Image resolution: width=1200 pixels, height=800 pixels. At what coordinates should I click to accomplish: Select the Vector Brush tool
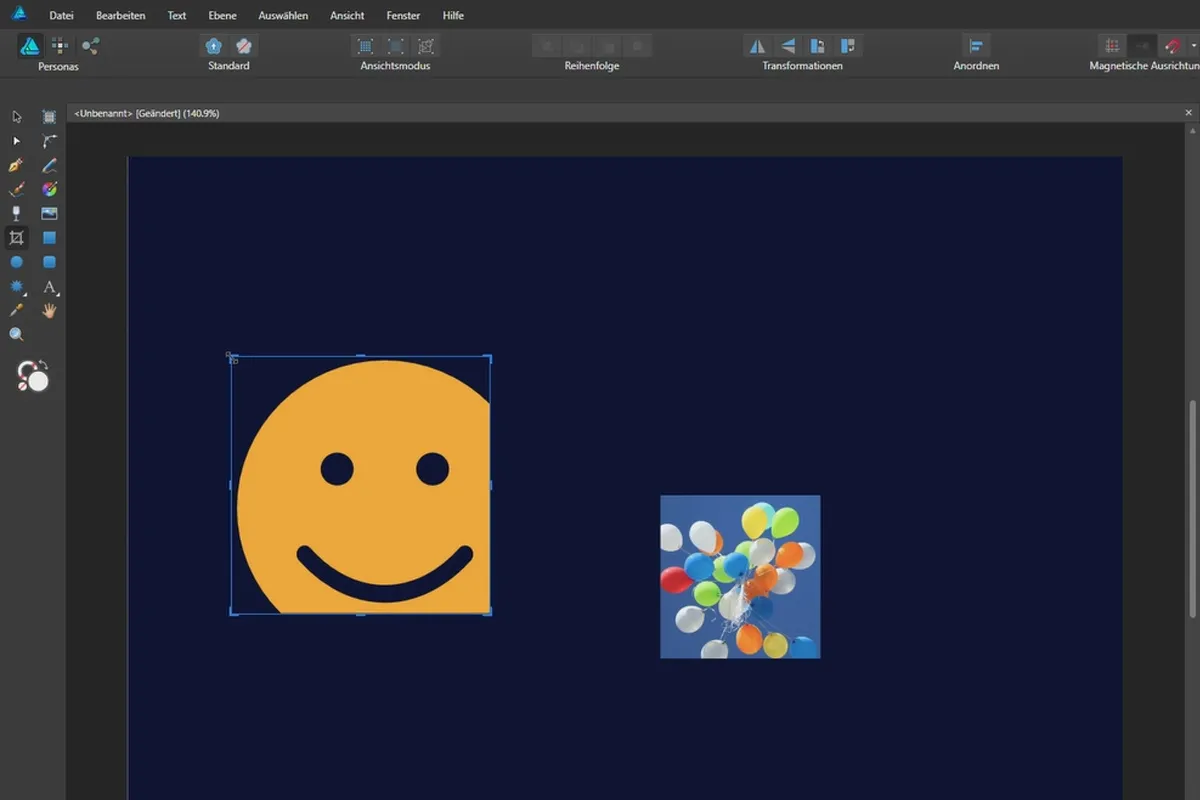pos(16,189)
